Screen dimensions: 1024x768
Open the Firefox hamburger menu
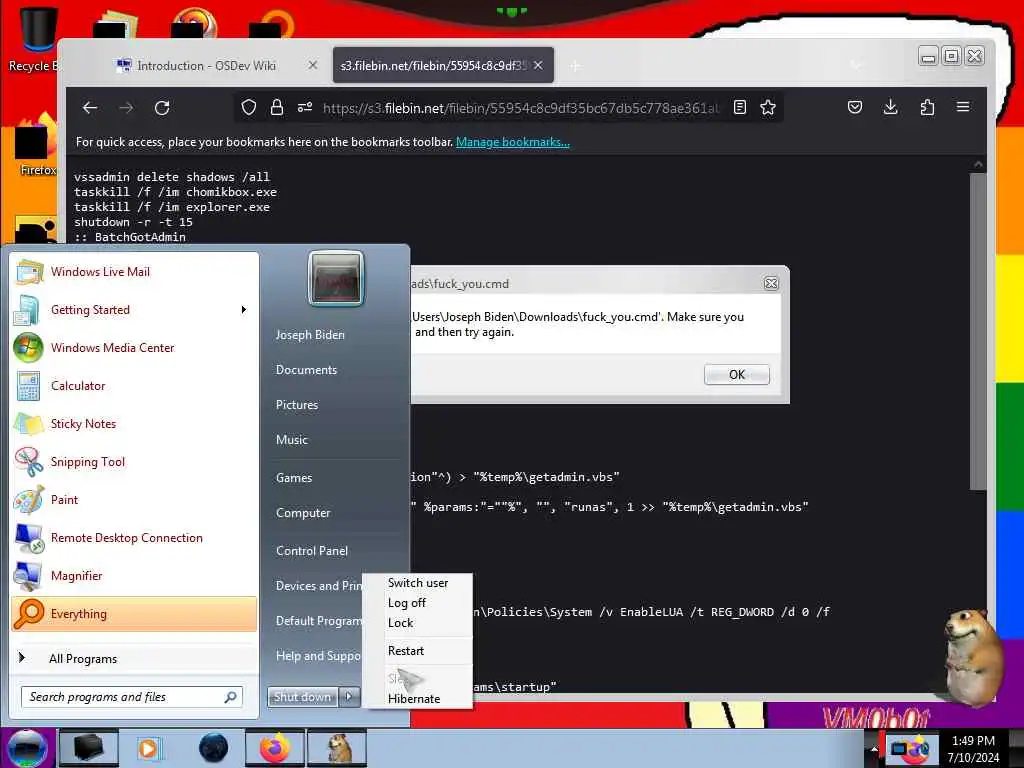click(963, 107)
